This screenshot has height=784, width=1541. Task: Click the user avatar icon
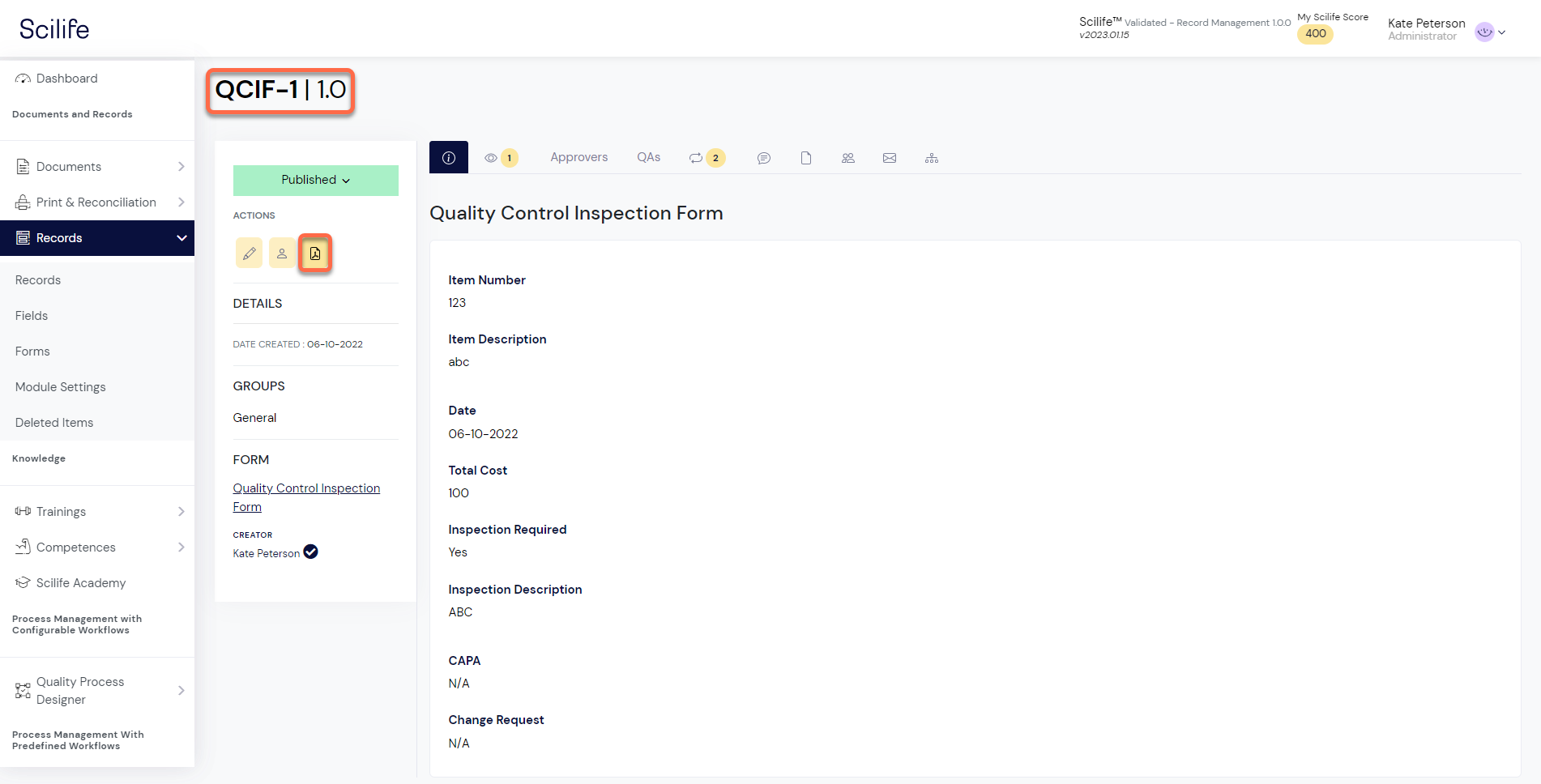click(x=1484, y=32)
